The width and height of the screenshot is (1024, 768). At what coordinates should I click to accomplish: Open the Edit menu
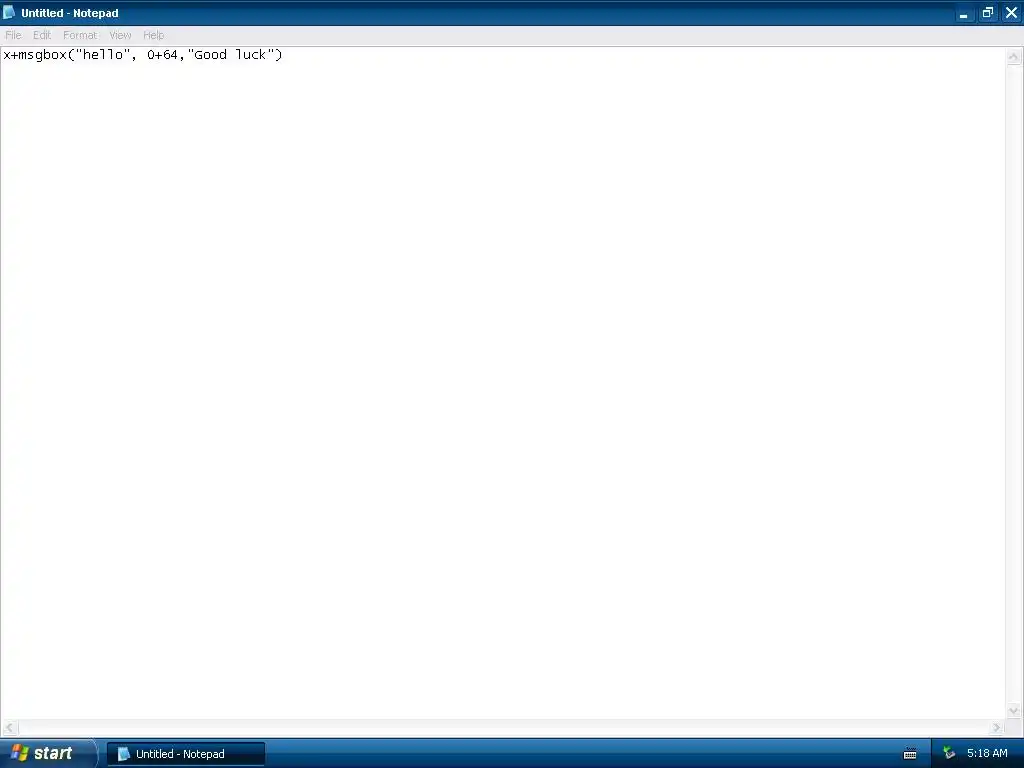[x=42, y=35]
